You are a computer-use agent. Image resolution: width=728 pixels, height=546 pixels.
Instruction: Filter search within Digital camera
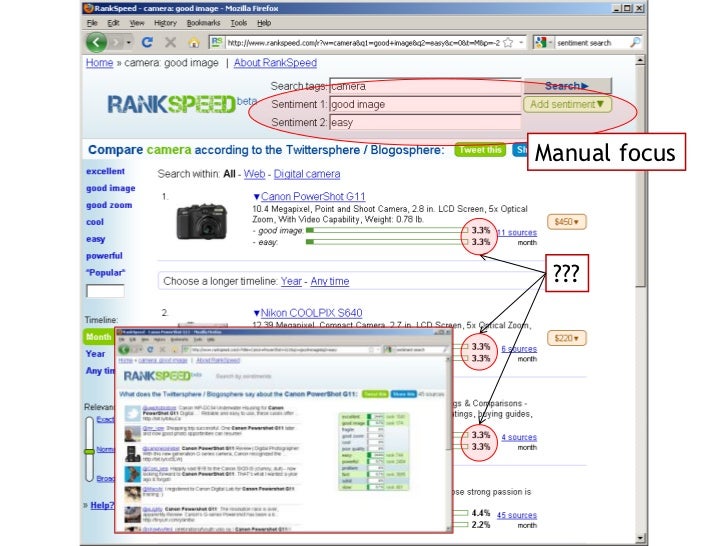click(x=307, y=174)
